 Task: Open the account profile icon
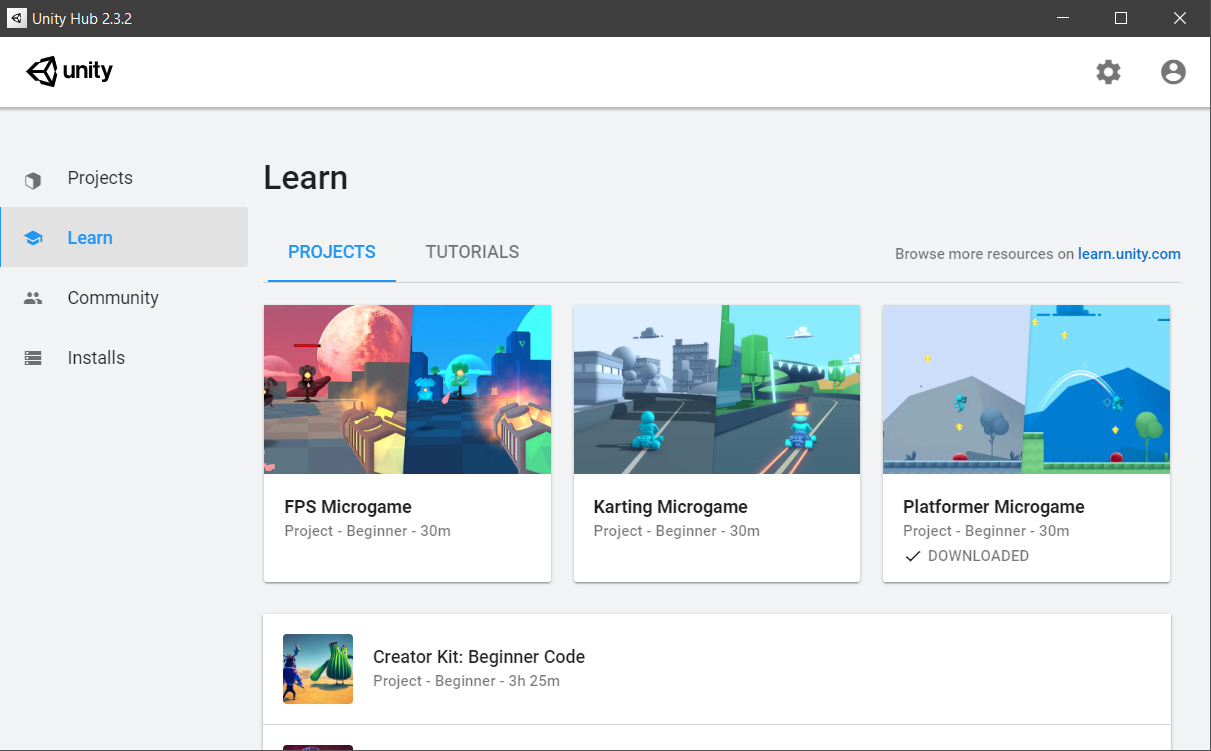point(1173,72)
